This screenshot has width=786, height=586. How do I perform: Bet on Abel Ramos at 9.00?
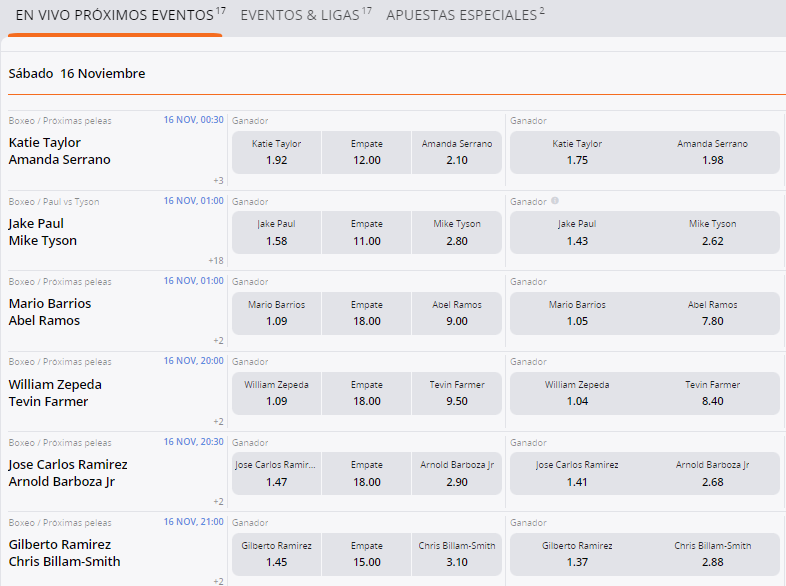coord(456,312)
